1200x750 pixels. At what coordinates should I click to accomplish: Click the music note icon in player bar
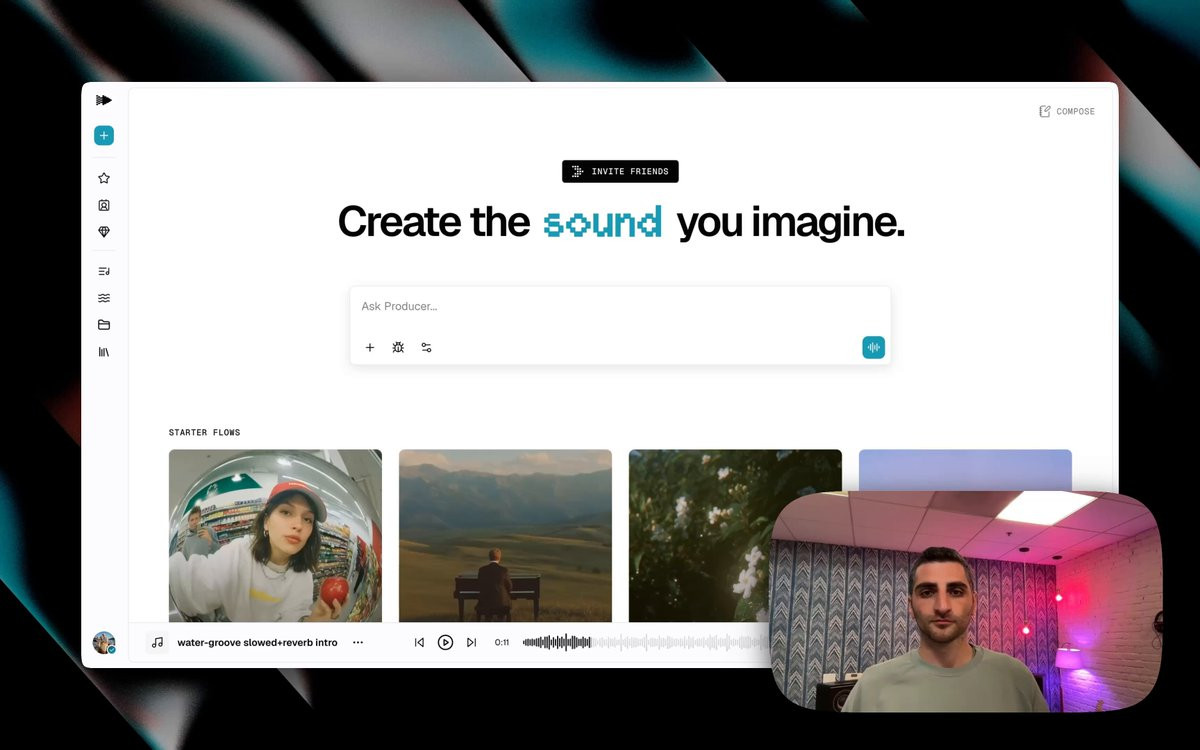pyautogui.click(x=157, y=642)
